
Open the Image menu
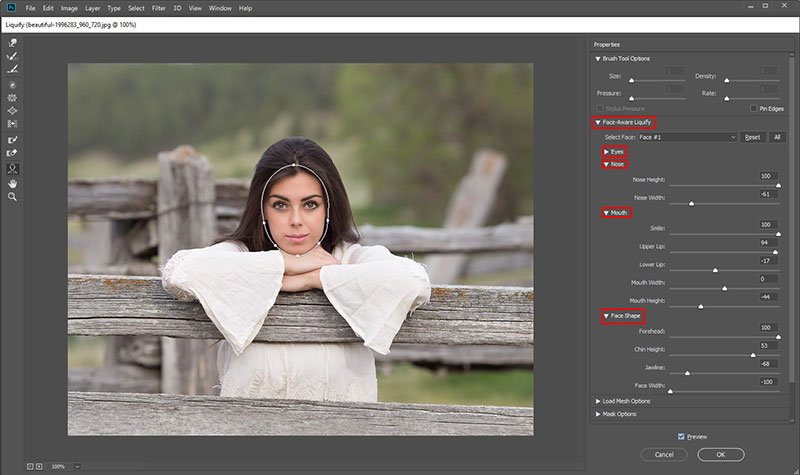click(x=69, y=8)
